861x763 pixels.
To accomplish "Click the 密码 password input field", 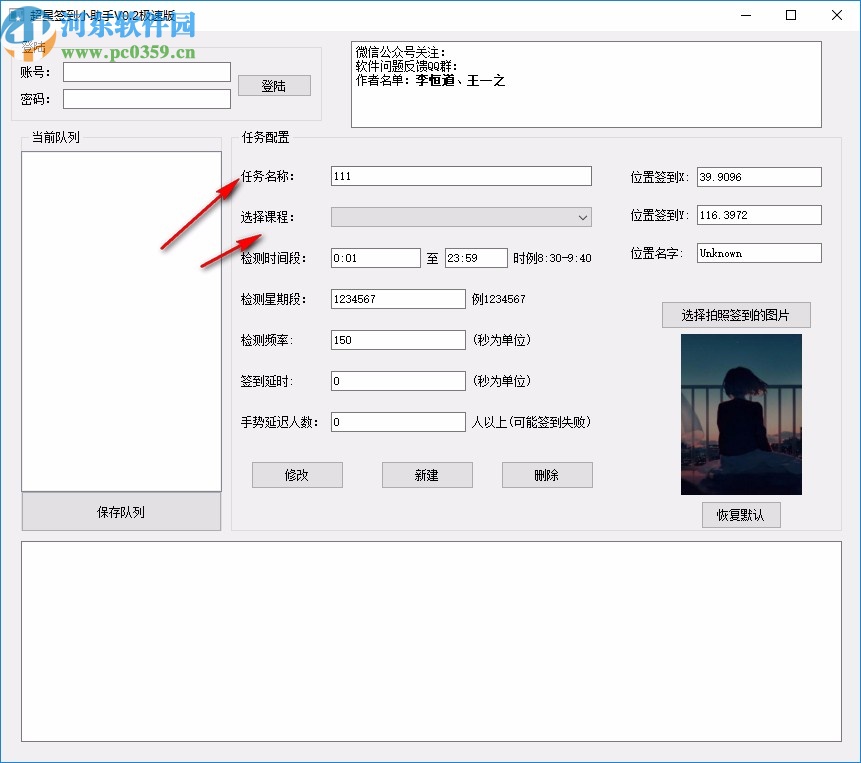I will point(146,98).
